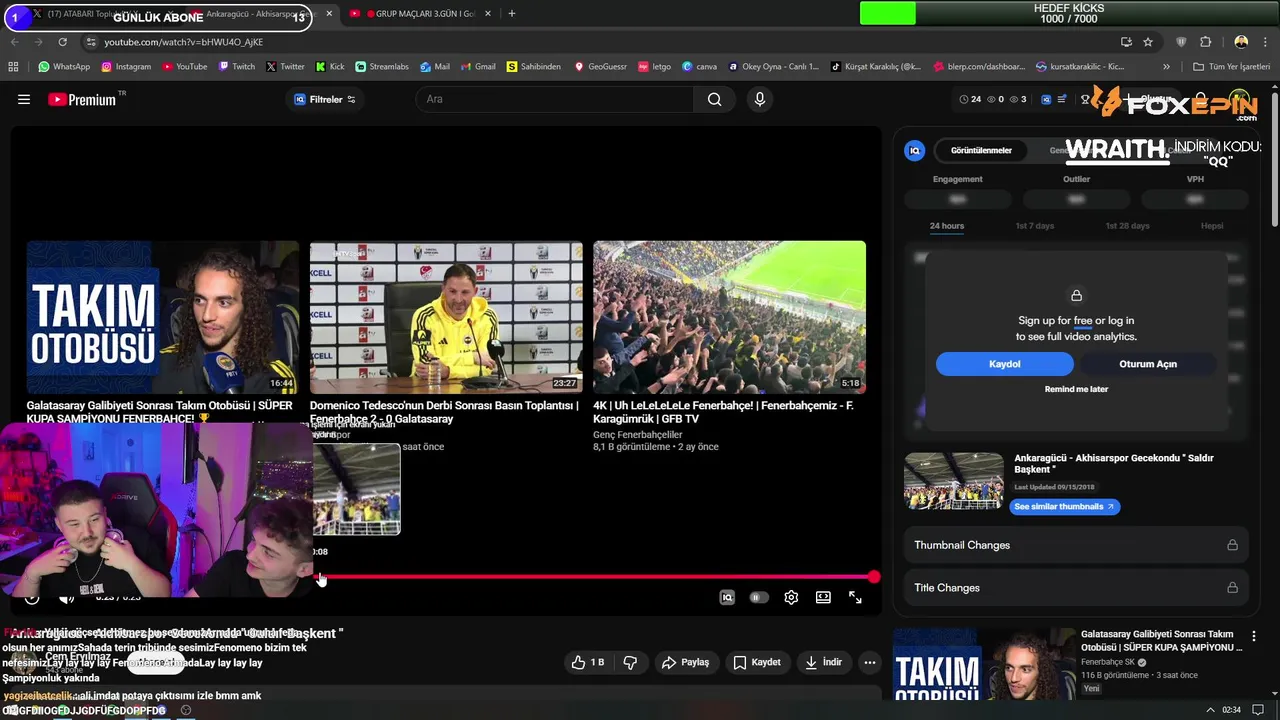Open the vidIQ icon in the player controls
This screenshot has height=720, width=1280.
click(x=727, y=597)
